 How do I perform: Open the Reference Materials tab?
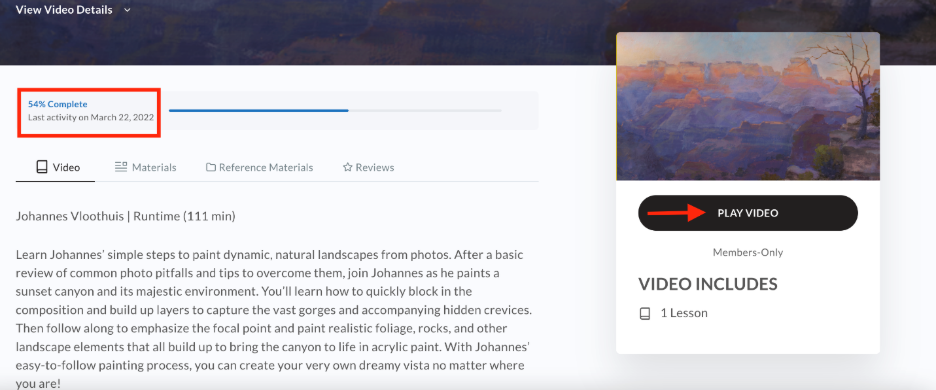[x=260, y=167]
